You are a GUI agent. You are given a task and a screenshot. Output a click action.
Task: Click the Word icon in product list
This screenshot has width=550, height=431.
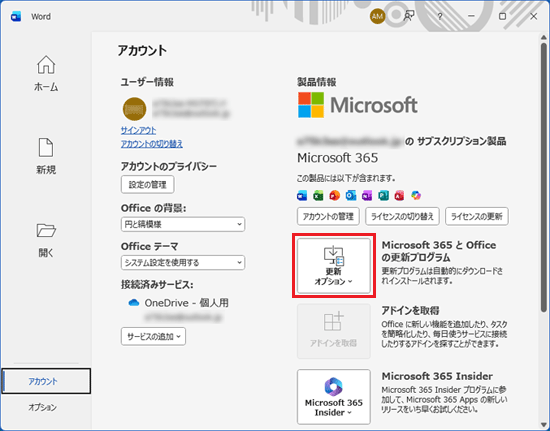point(302,195)
